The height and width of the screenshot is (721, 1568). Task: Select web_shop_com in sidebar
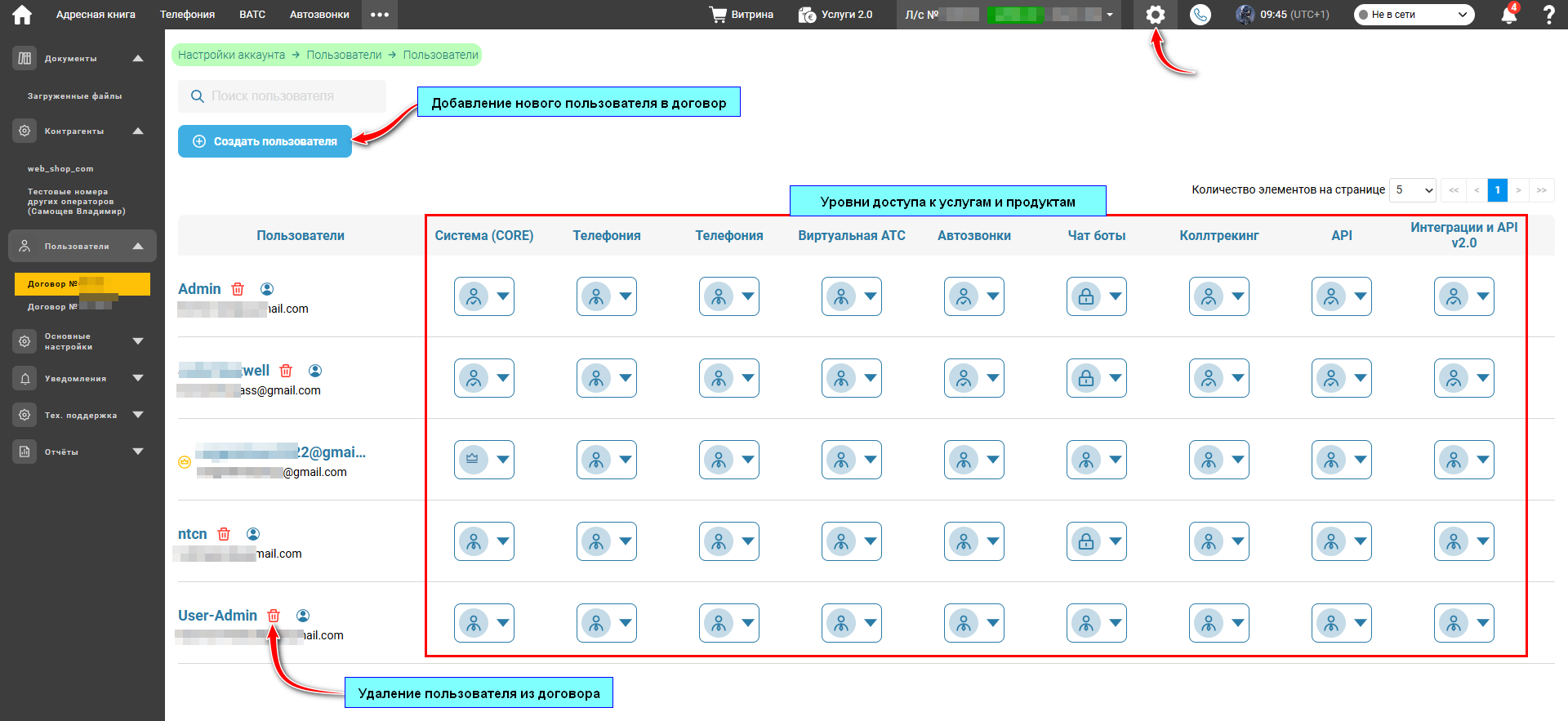coord(60,169)
